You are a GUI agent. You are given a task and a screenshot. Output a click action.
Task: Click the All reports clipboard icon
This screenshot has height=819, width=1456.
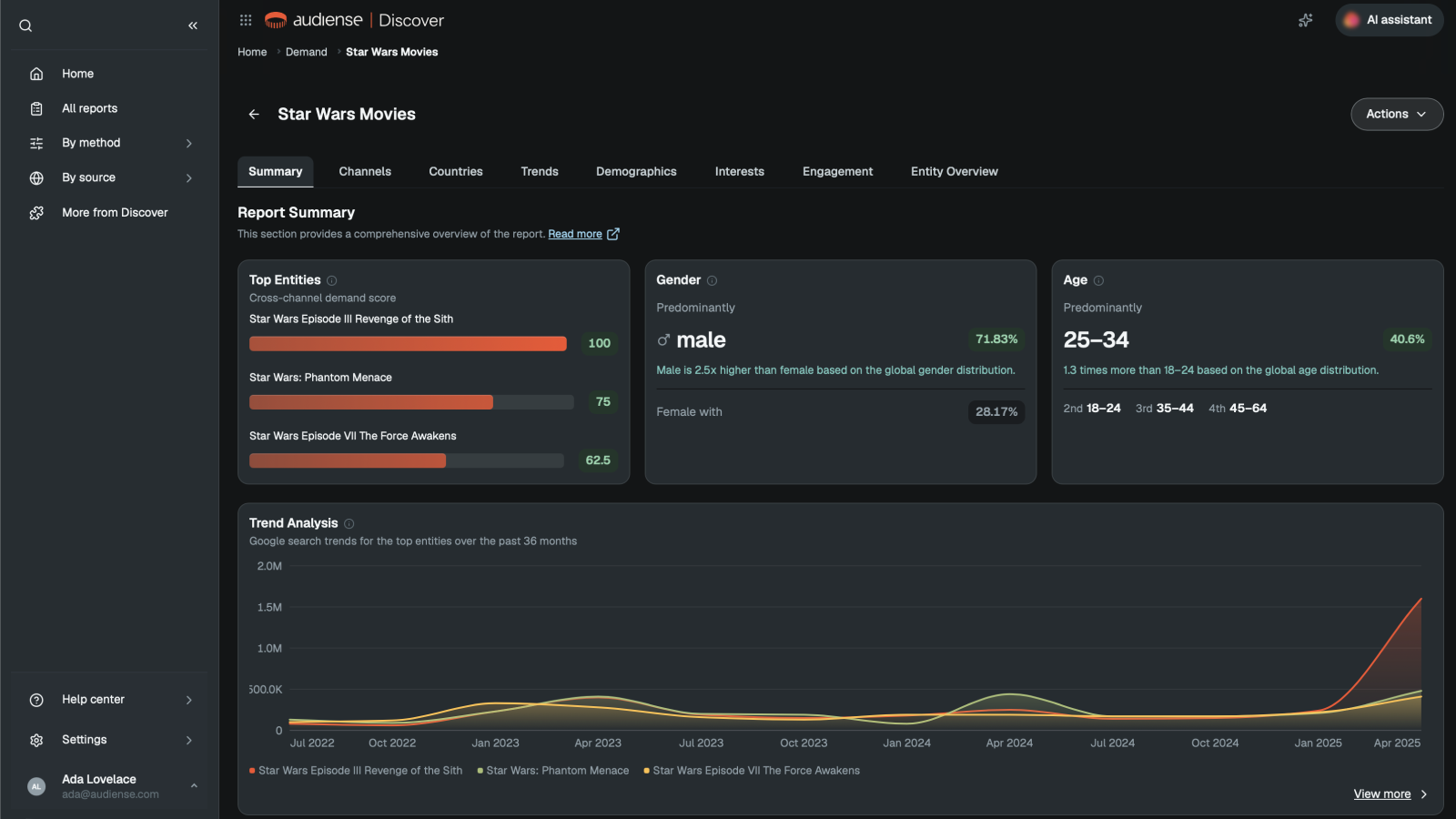point(36,108)
